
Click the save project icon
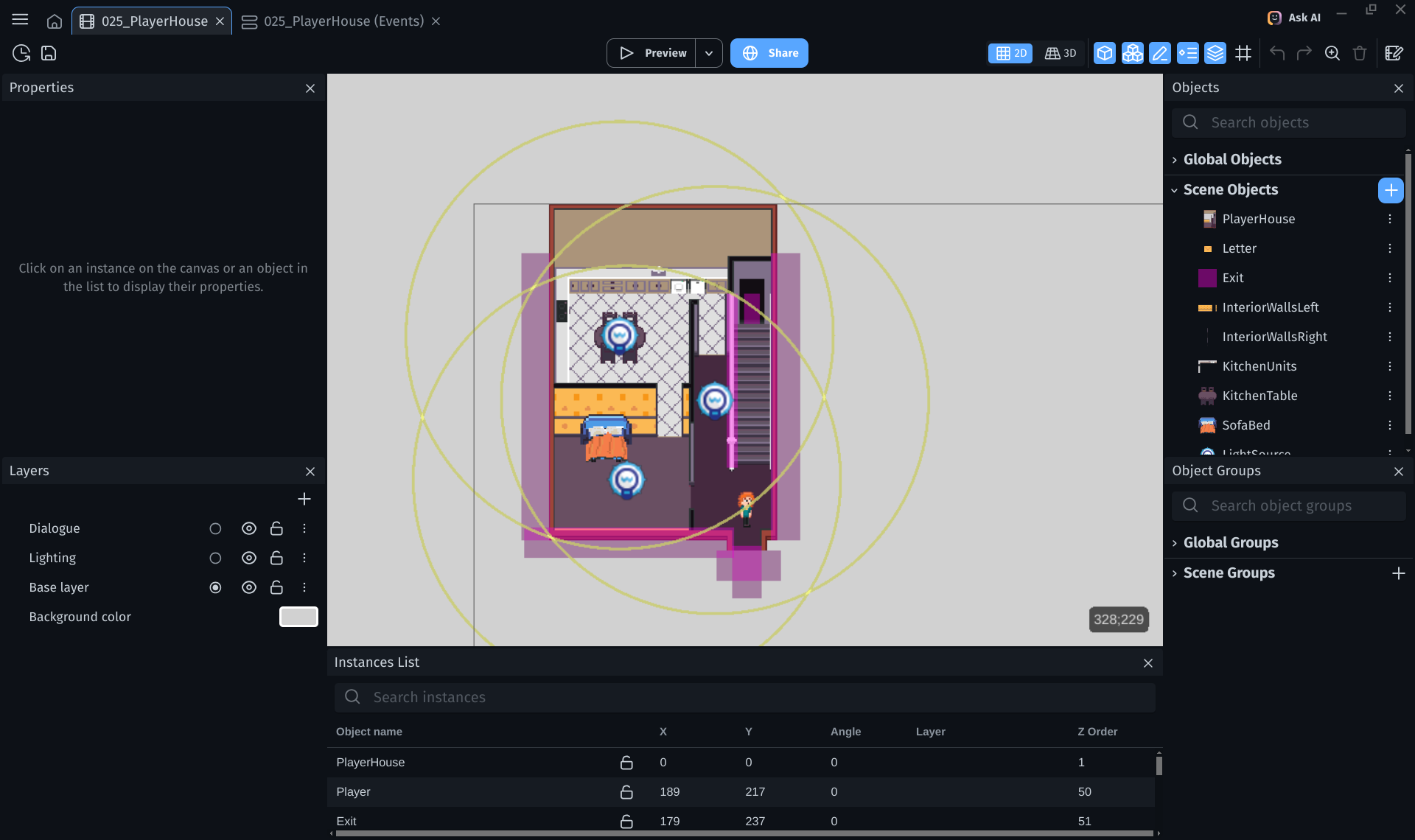[x=49, y=53]
